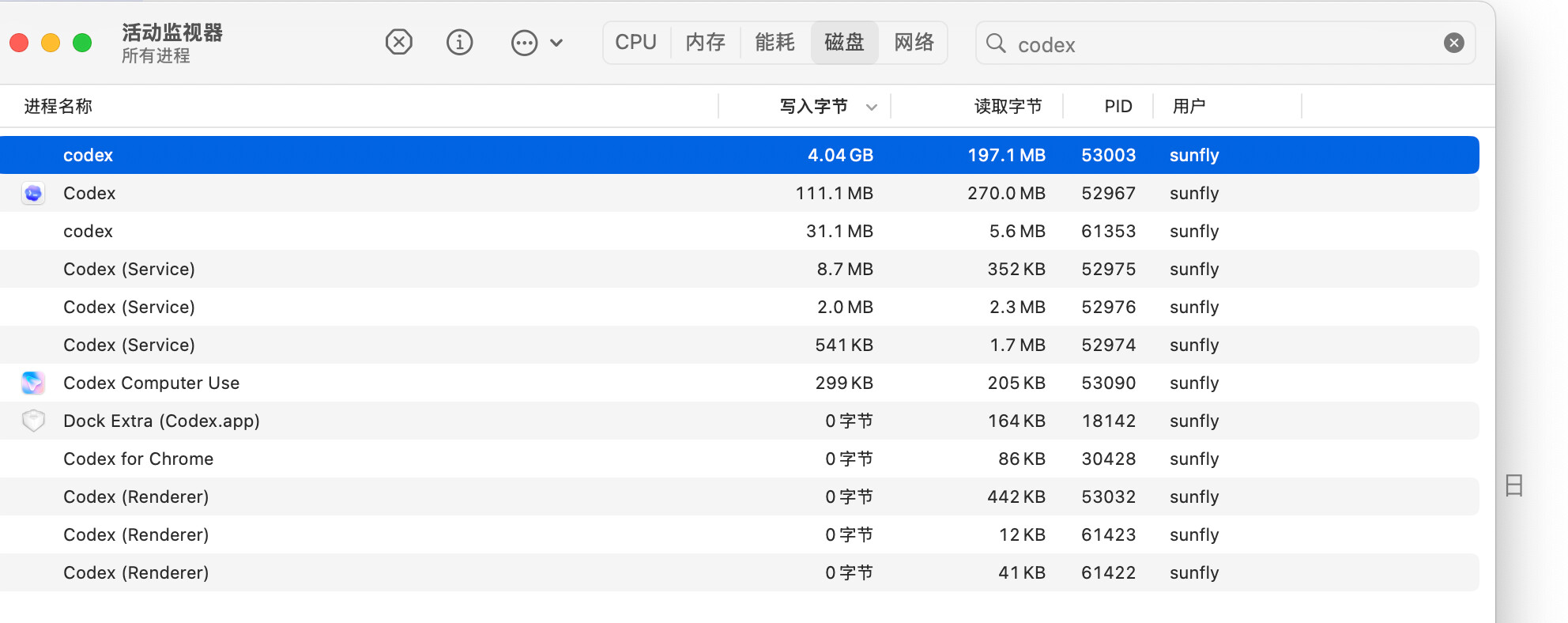Click the 31.1 MB written bytes value
The width and height of the screenshot is (1568, 623).
tap(839, 231)
